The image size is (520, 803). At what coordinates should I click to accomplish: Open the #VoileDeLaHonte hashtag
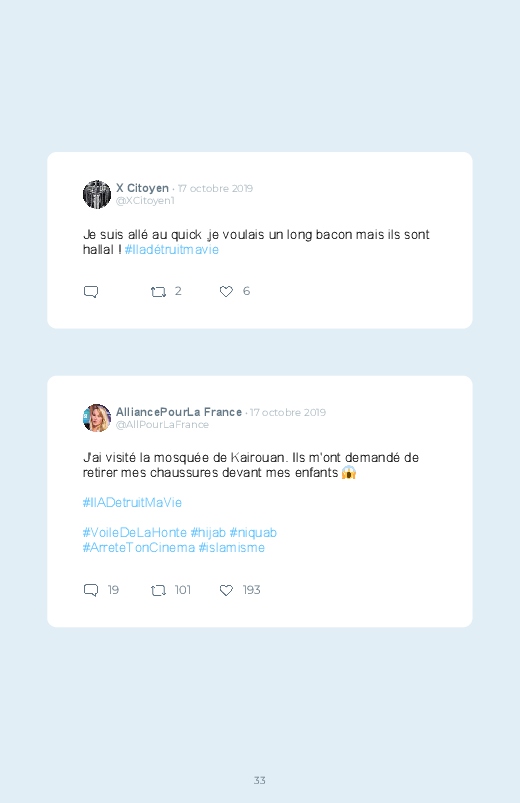click(135, 533)
